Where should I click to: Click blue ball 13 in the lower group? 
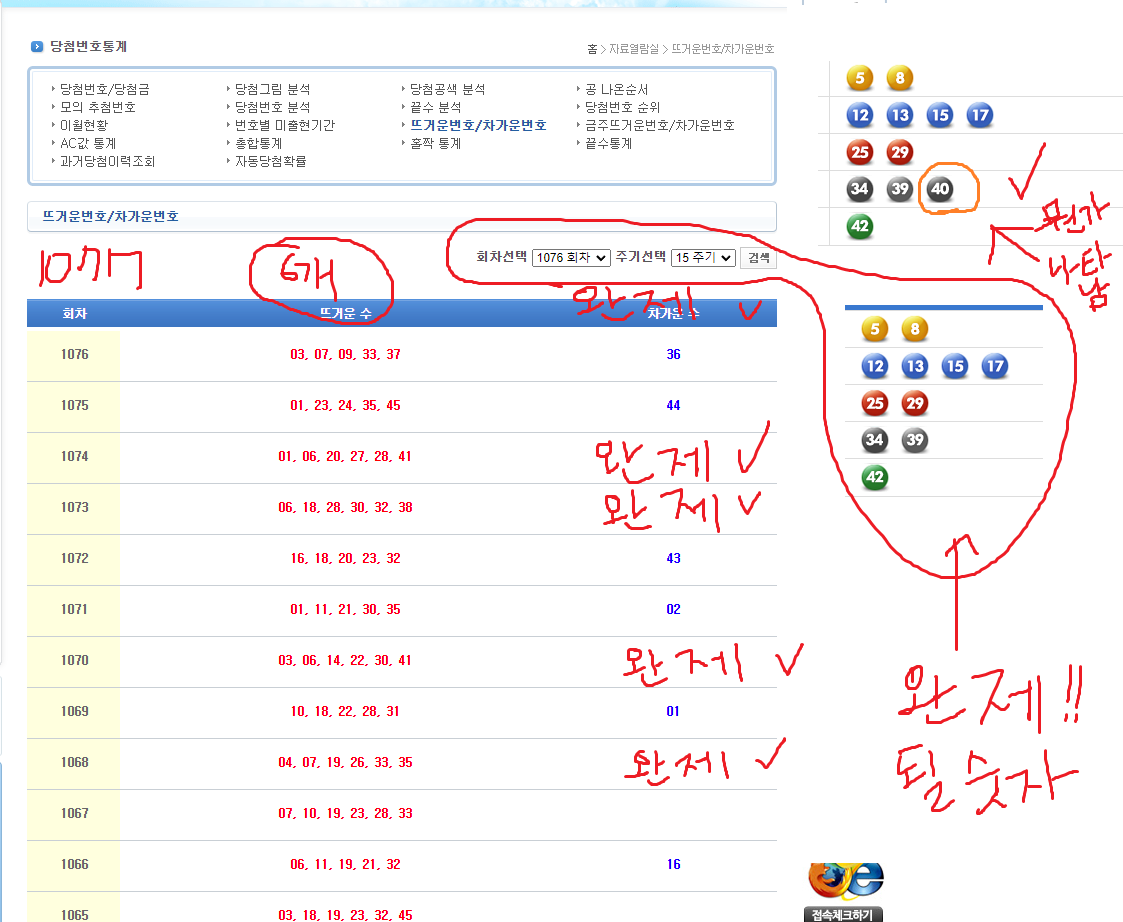(915, 366)
